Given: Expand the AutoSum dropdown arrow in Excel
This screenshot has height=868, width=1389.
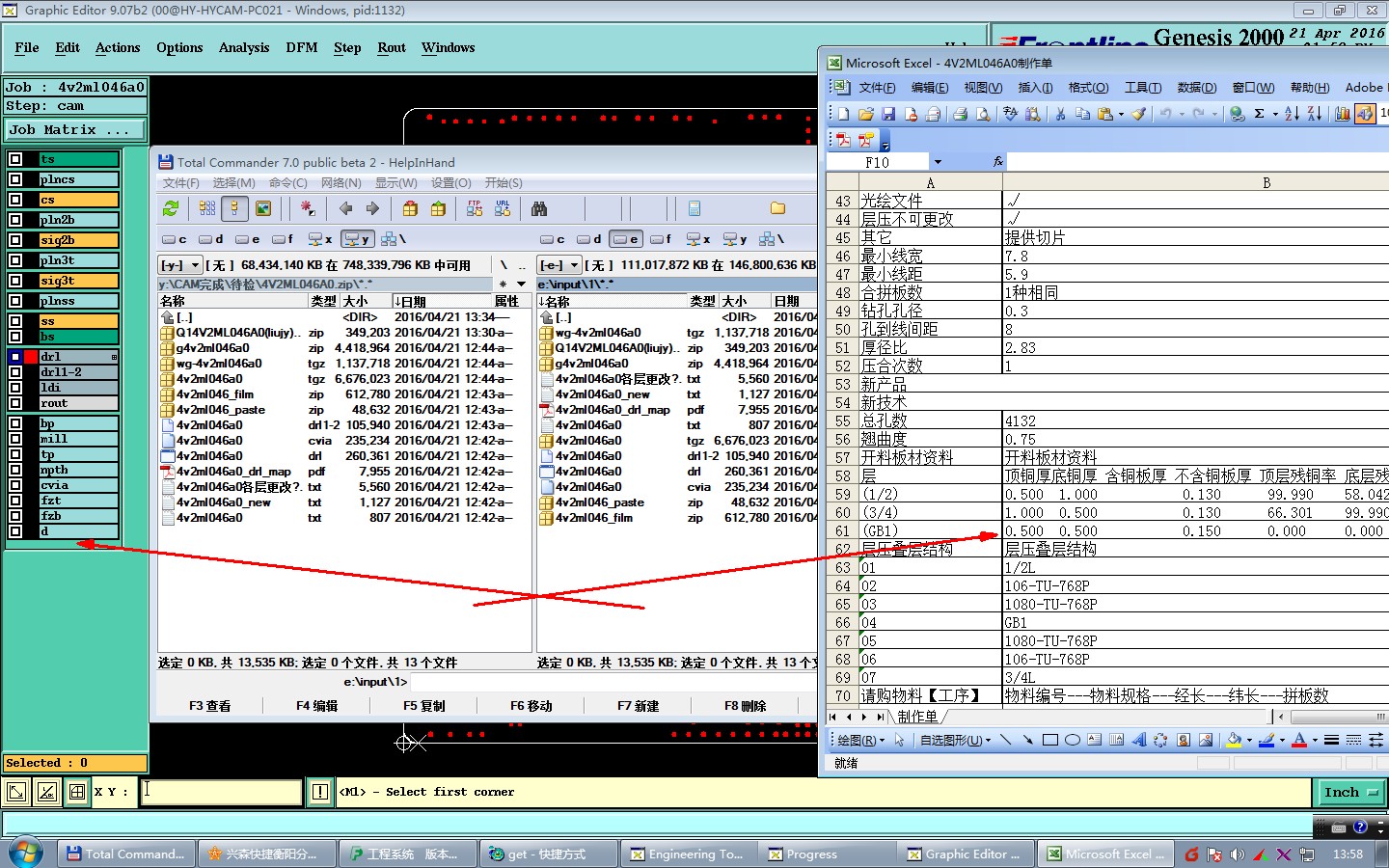Looking at the screenshot, I should point(1274,114).
